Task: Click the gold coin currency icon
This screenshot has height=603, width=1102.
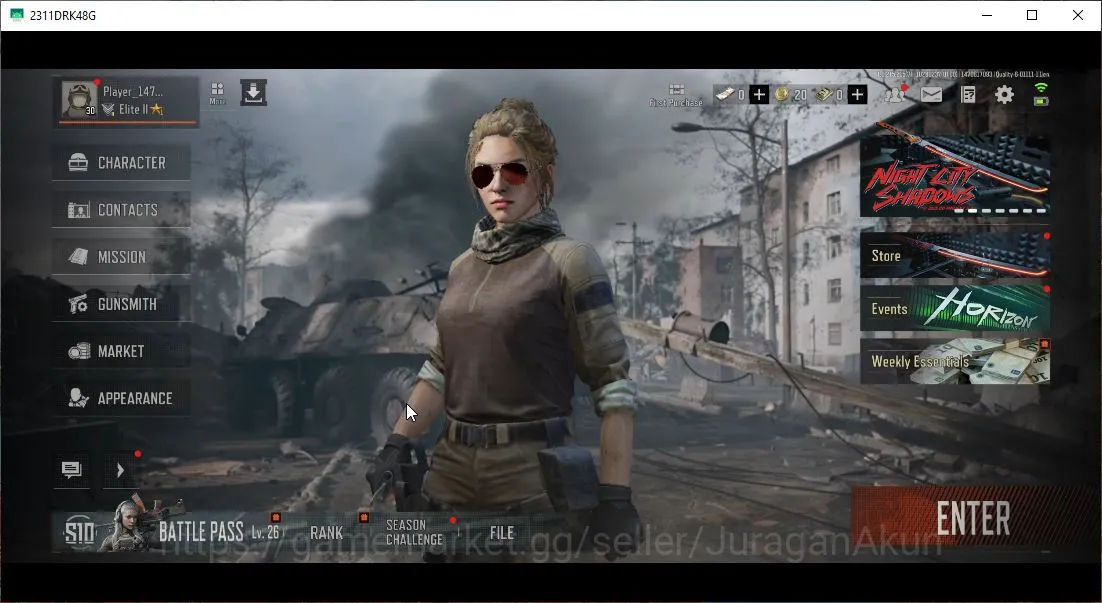Action: pyautogui.click(x=782, y=94)
